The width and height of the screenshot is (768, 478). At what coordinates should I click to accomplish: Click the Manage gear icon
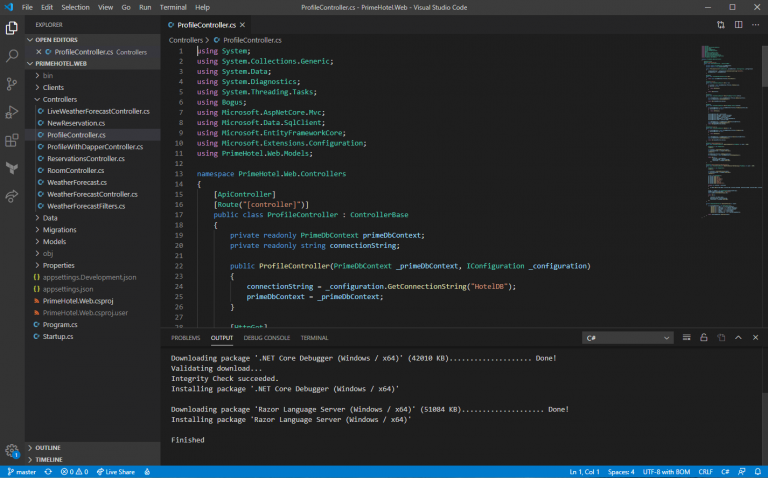click(12, 451)
